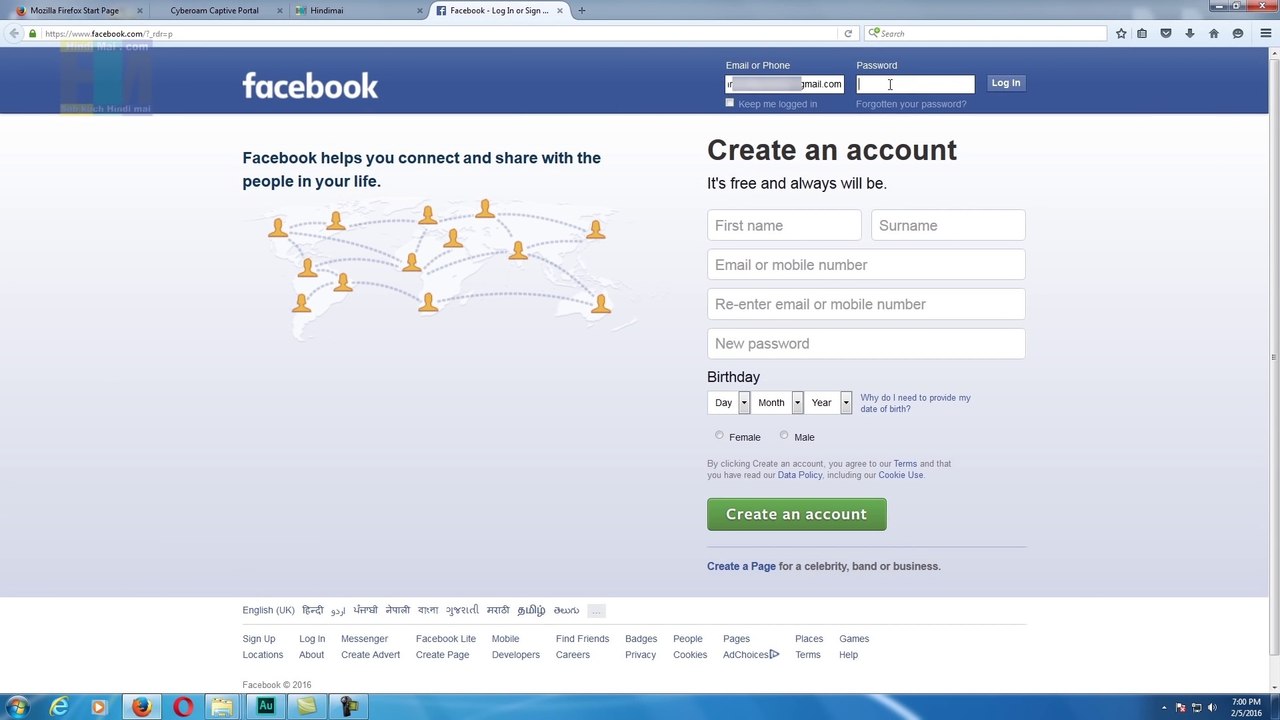Open the bookmarks list icon
Screen dimensions: 1280x720
pyautogui.click(x=1142, y=33)
